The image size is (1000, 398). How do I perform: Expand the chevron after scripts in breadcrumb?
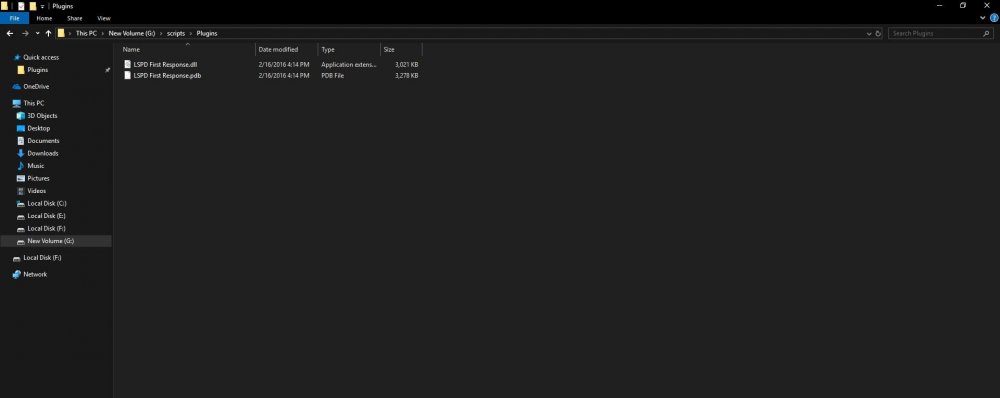click(191, 33)
